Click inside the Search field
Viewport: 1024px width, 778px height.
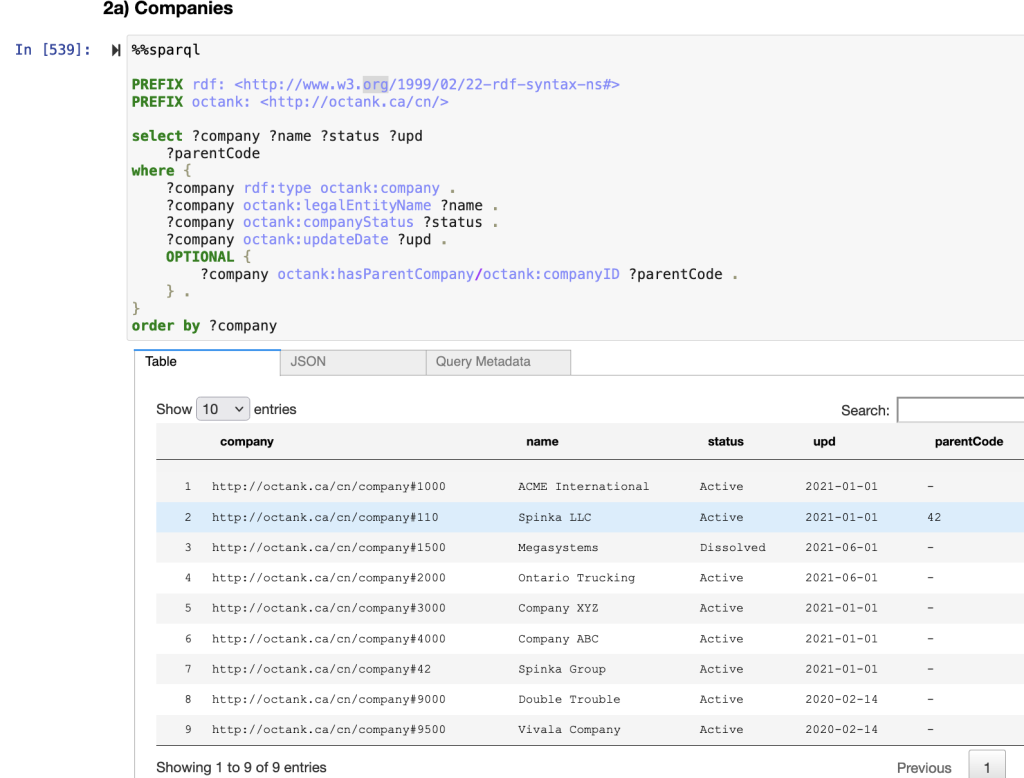pos(960,410)
